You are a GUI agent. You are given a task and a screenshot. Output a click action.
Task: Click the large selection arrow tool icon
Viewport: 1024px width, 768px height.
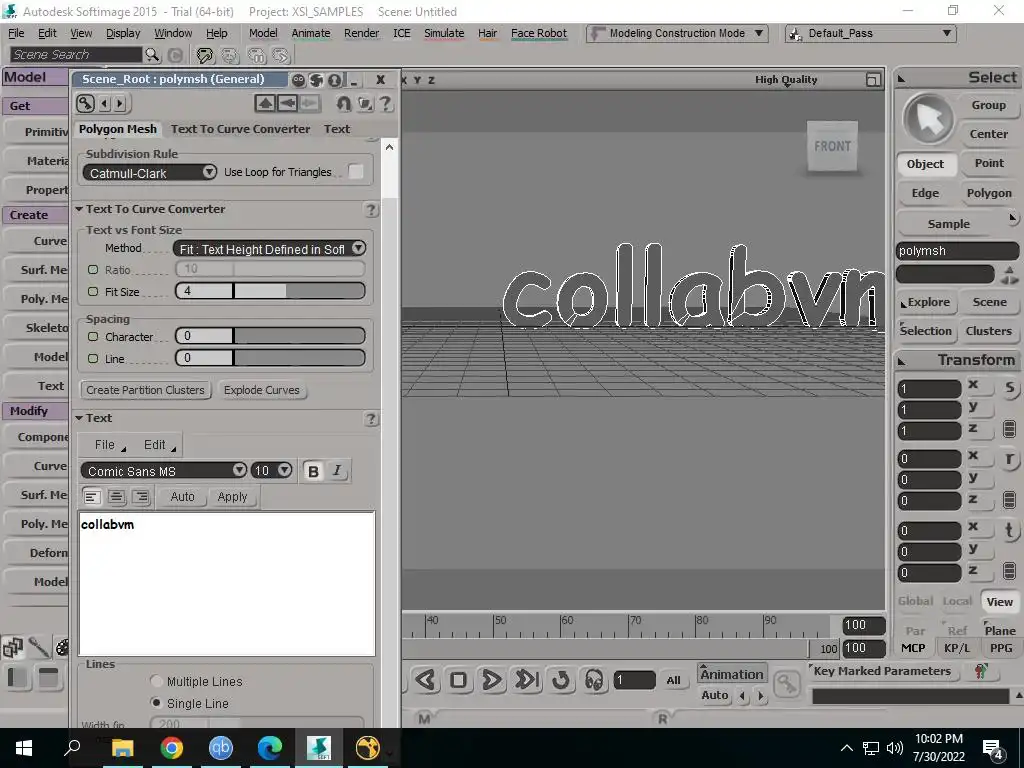pos(928,120)
